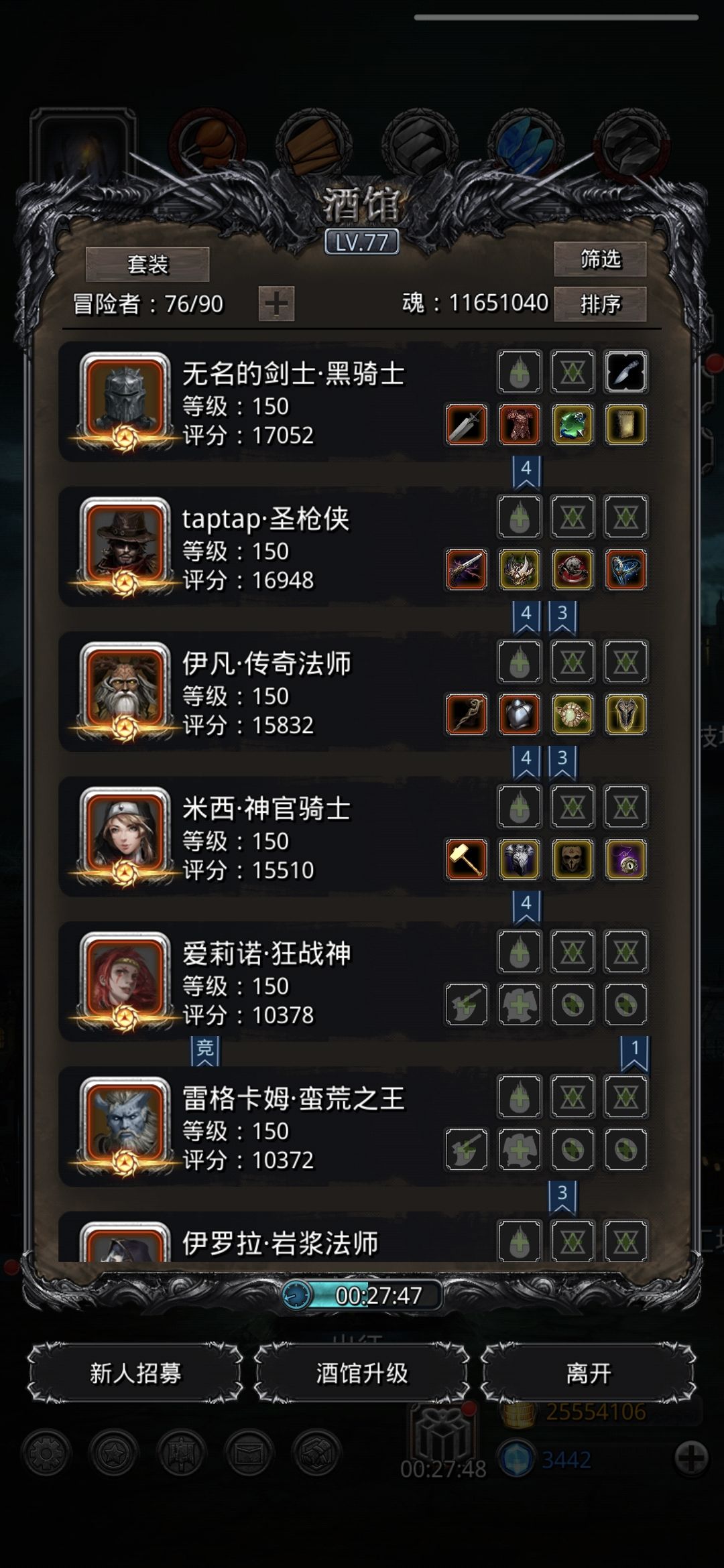Open the dagger skill slot of 黑骑士
This screenshot has width=724, height=1568.
(625, 372)
